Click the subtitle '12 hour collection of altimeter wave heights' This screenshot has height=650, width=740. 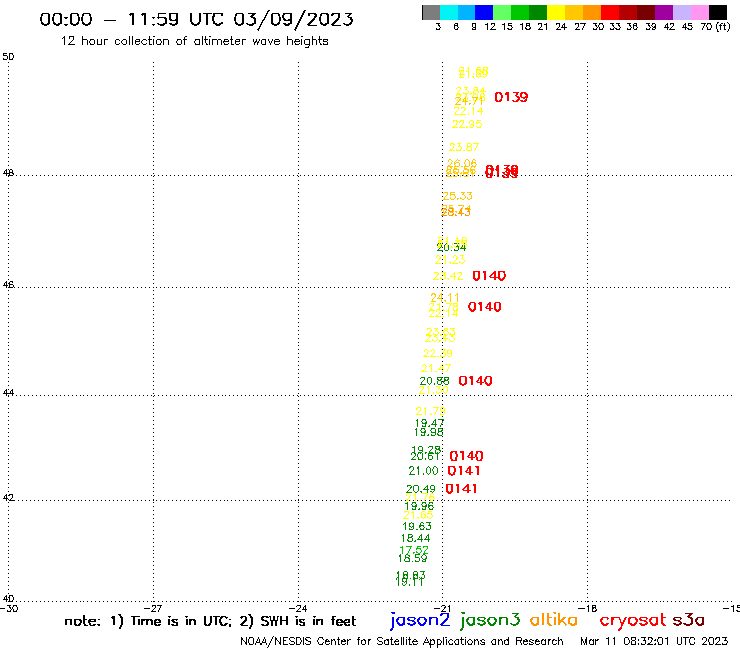194,41
